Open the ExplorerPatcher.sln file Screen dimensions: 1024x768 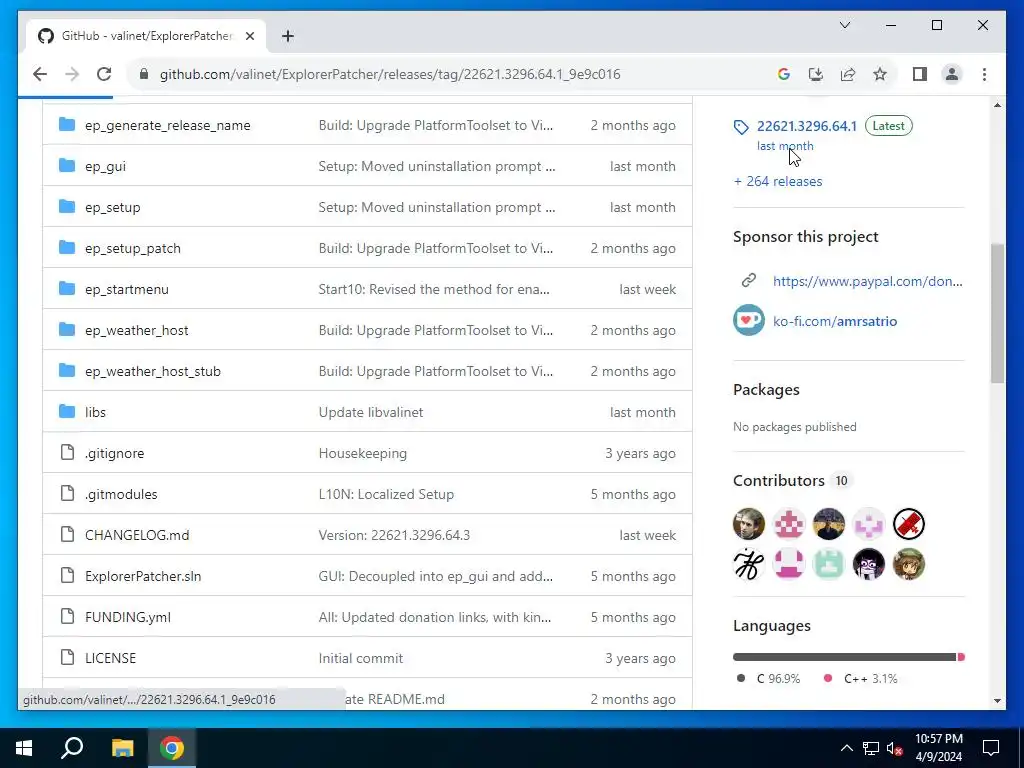(143, 577)
